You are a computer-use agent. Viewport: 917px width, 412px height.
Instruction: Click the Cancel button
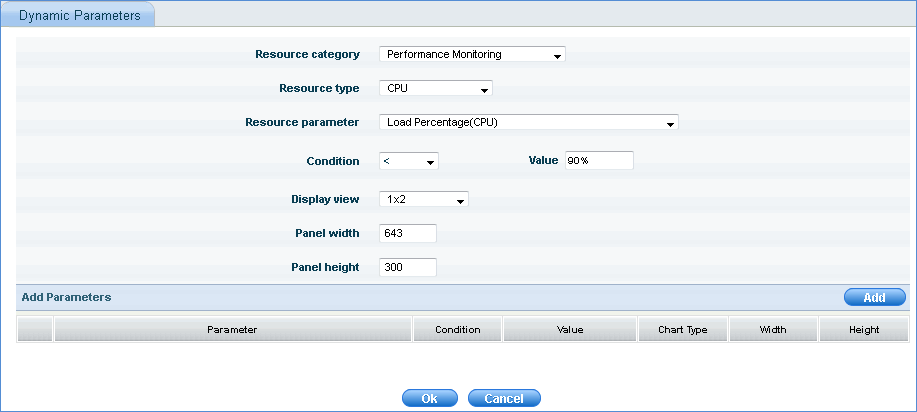[x=504, y=398]
